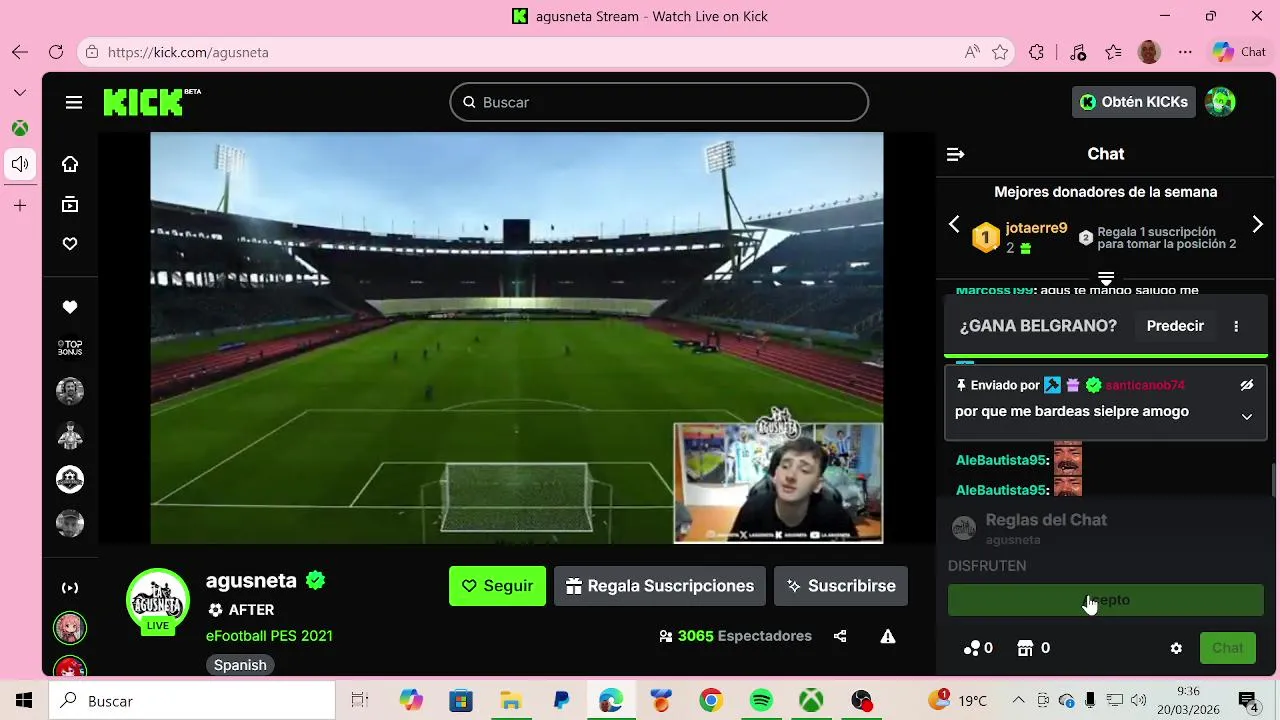Open the pink anime avatar channel in sidebar
1280x720 pixels.
click(x=70, y=628)
